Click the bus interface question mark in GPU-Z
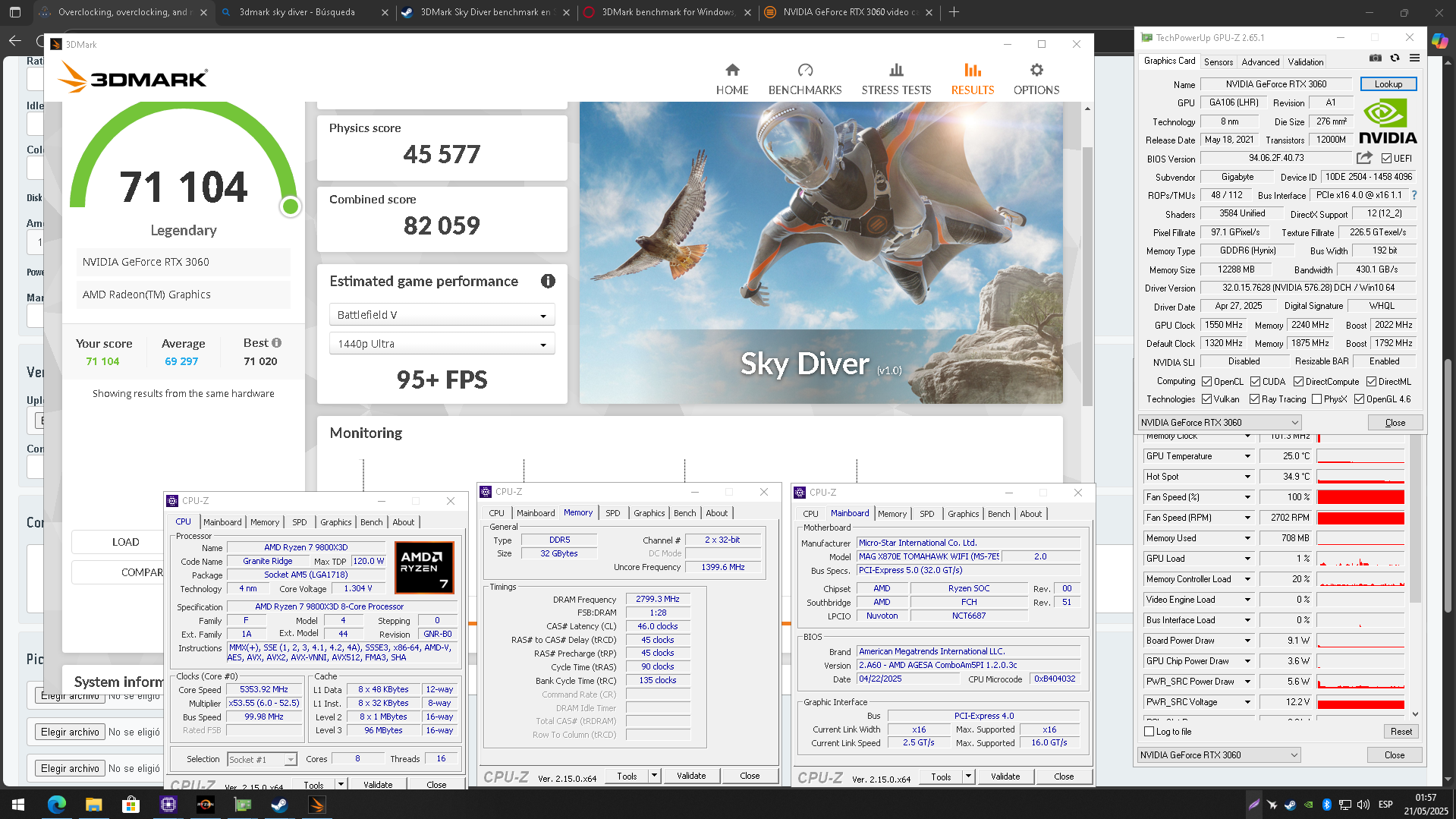 [x=1414, y=195]
